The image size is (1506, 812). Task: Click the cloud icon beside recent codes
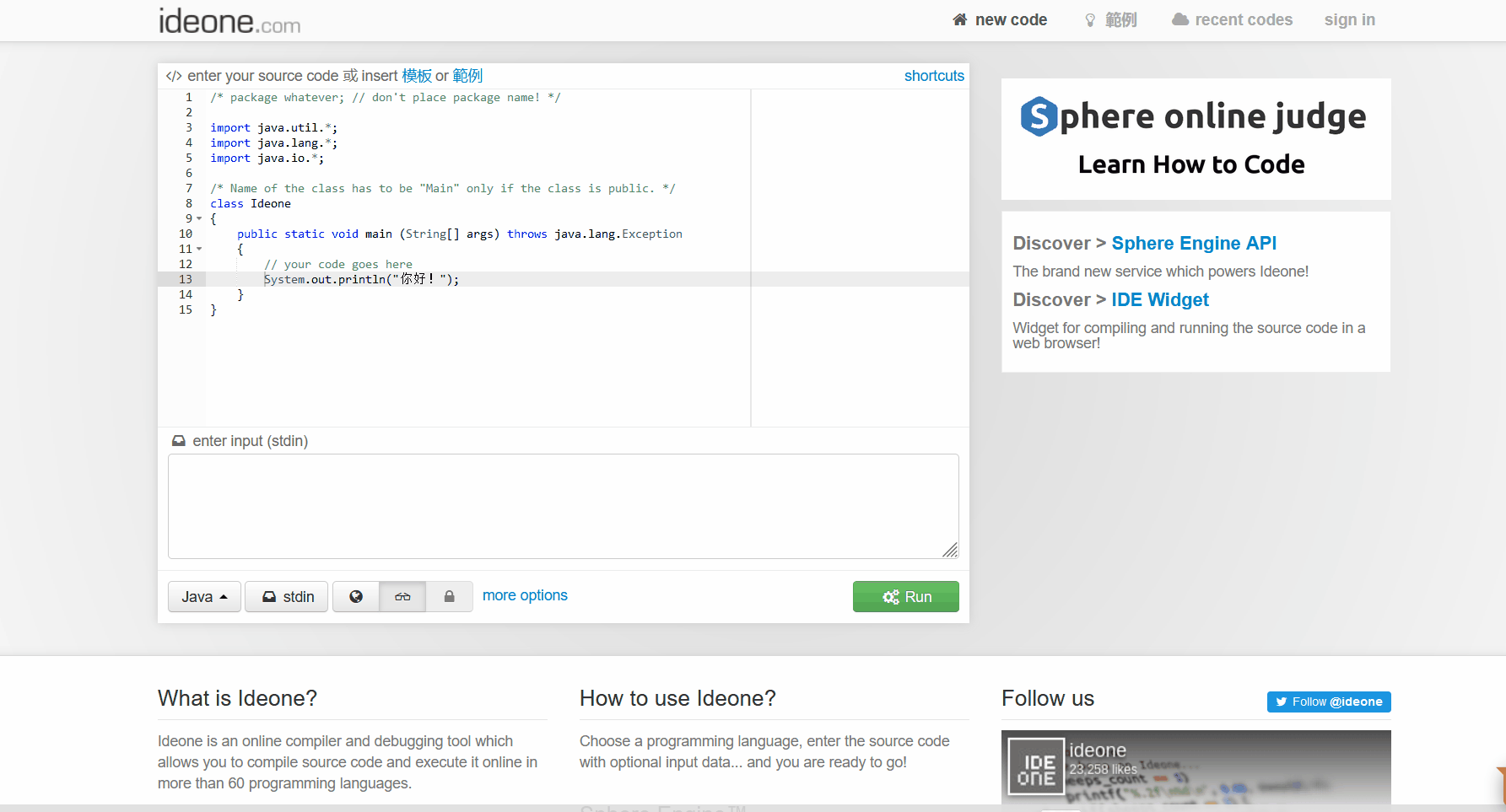pos(1180,19)
